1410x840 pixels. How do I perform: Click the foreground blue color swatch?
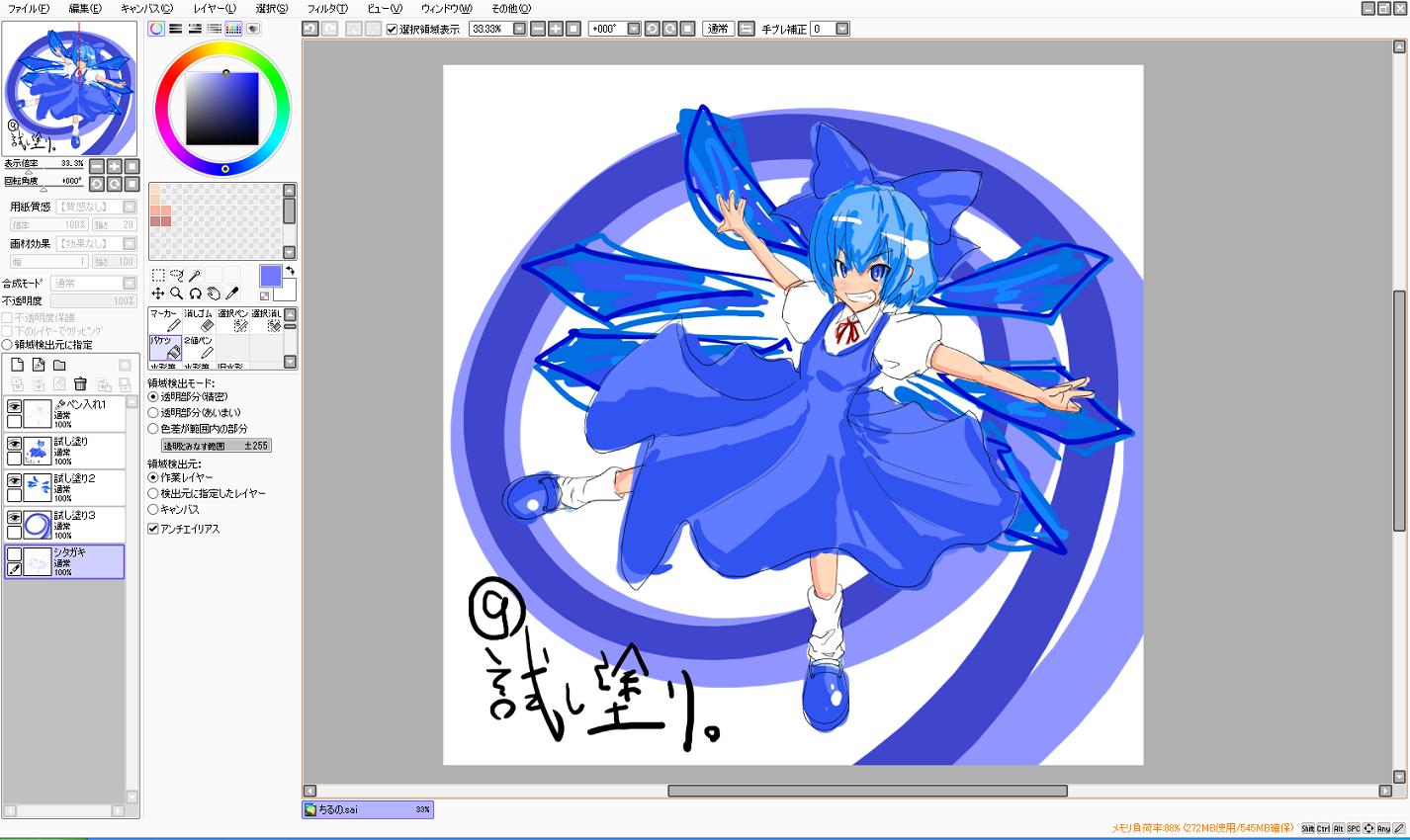(271, 276)
